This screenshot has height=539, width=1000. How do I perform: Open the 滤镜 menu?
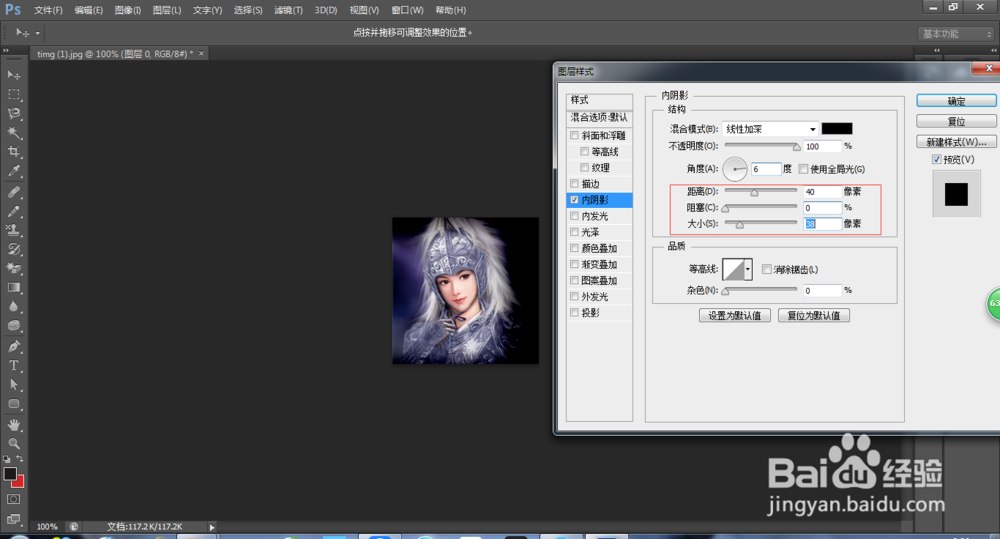point(288,10)
